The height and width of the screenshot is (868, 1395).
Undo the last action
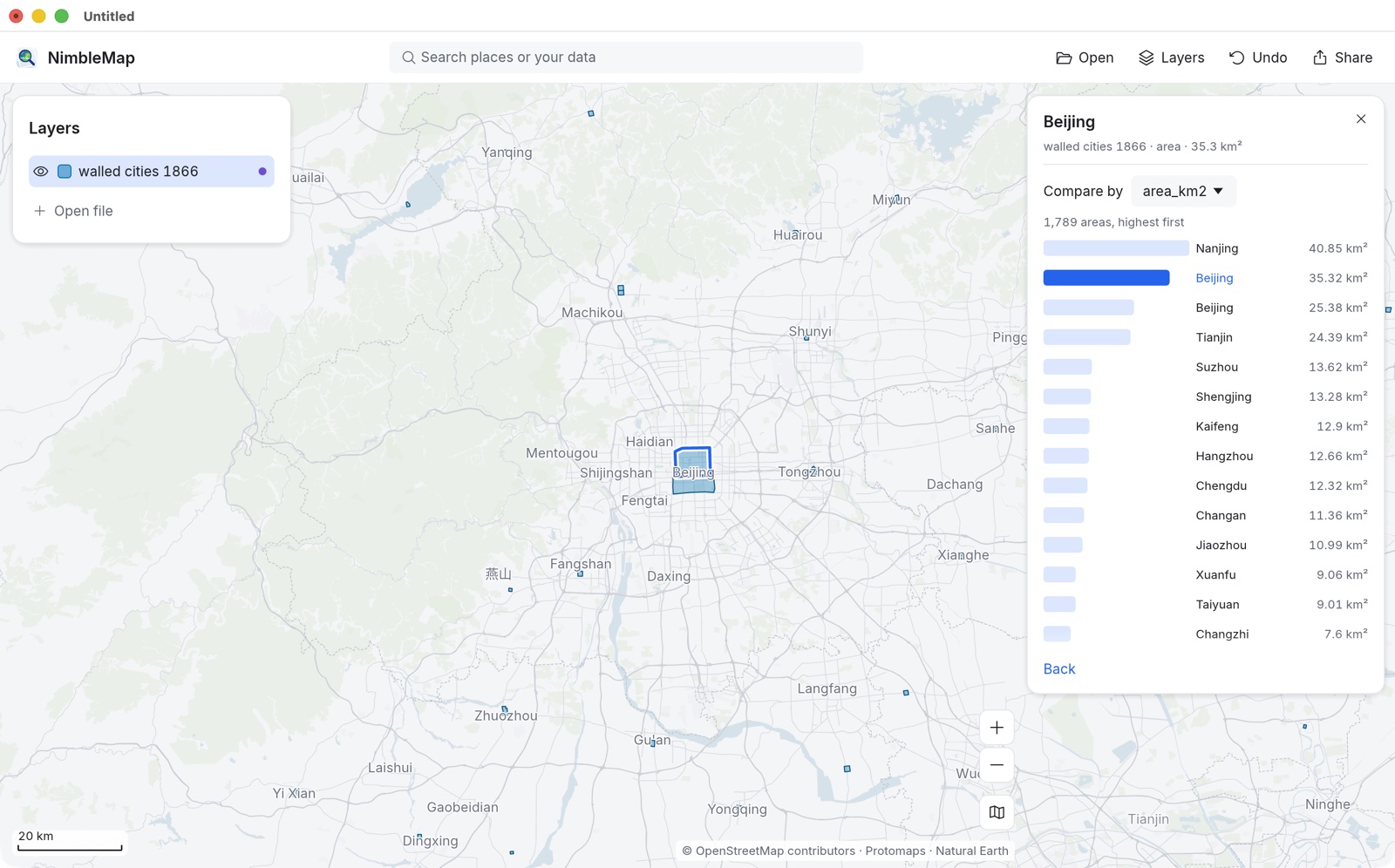(1257, 58)
